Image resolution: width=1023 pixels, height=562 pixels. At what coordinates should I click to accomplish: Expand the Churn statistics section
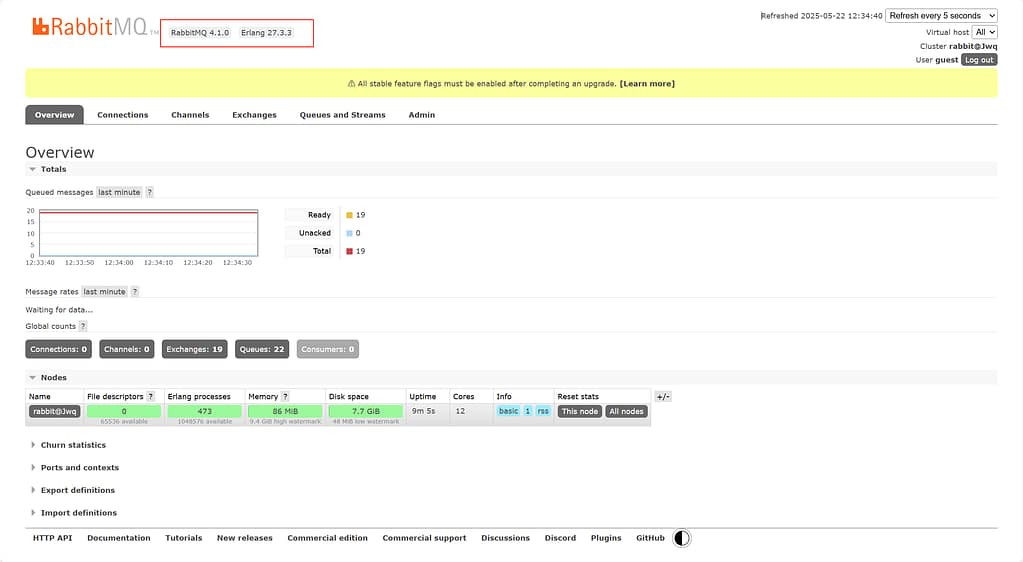[x=72, y=445]
